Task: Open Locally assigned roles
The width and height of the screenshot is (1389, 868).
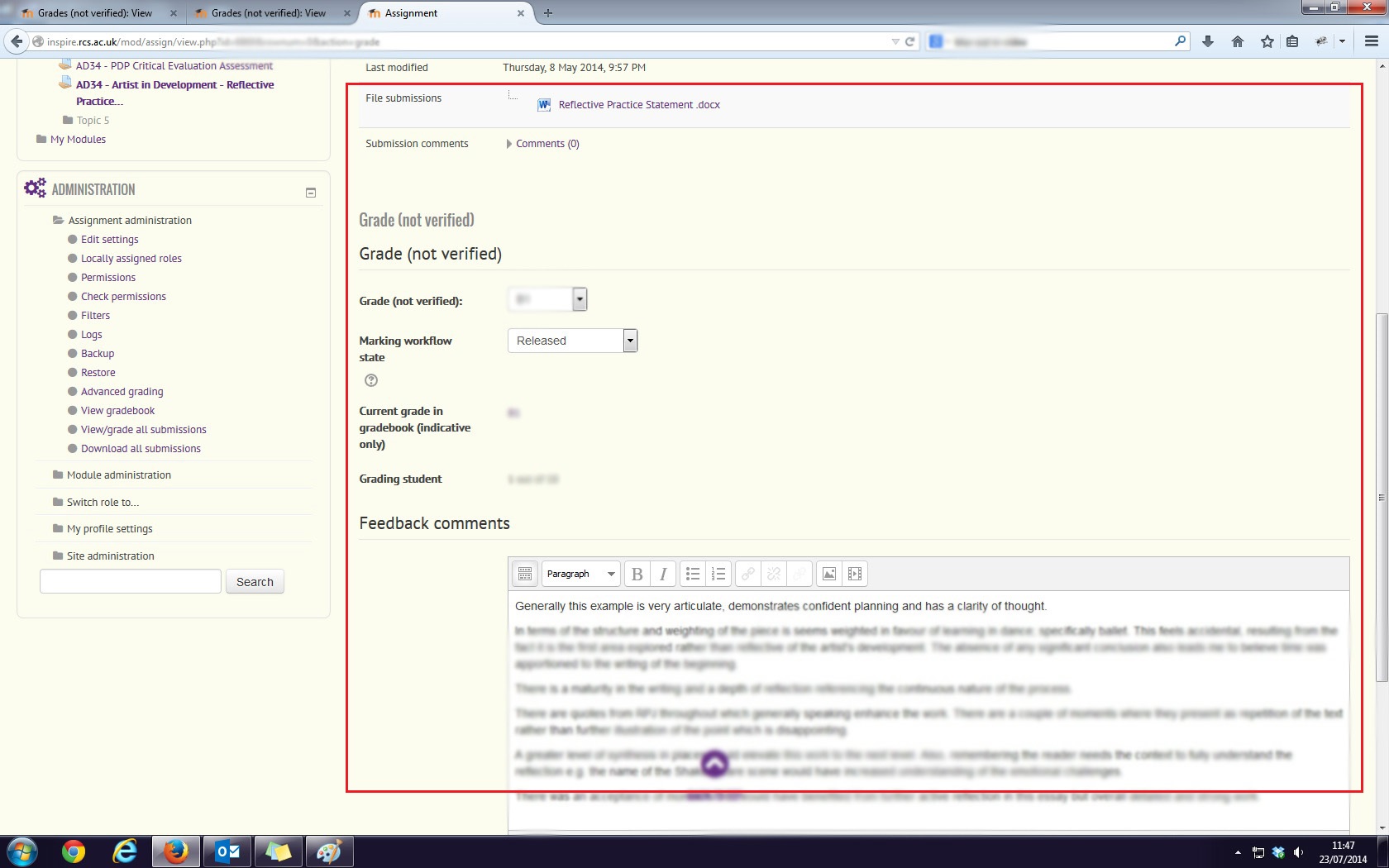Action: 131,259
